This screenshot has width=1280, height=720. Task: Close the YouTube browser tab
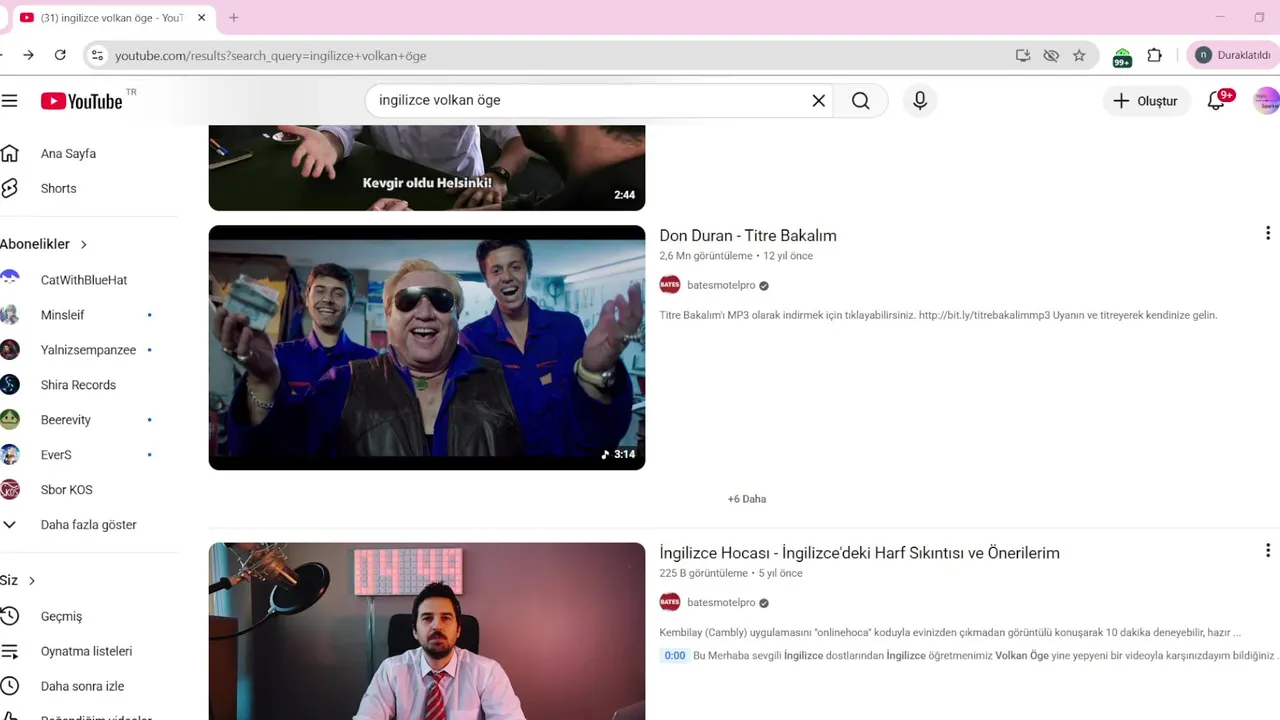(201, 18)
